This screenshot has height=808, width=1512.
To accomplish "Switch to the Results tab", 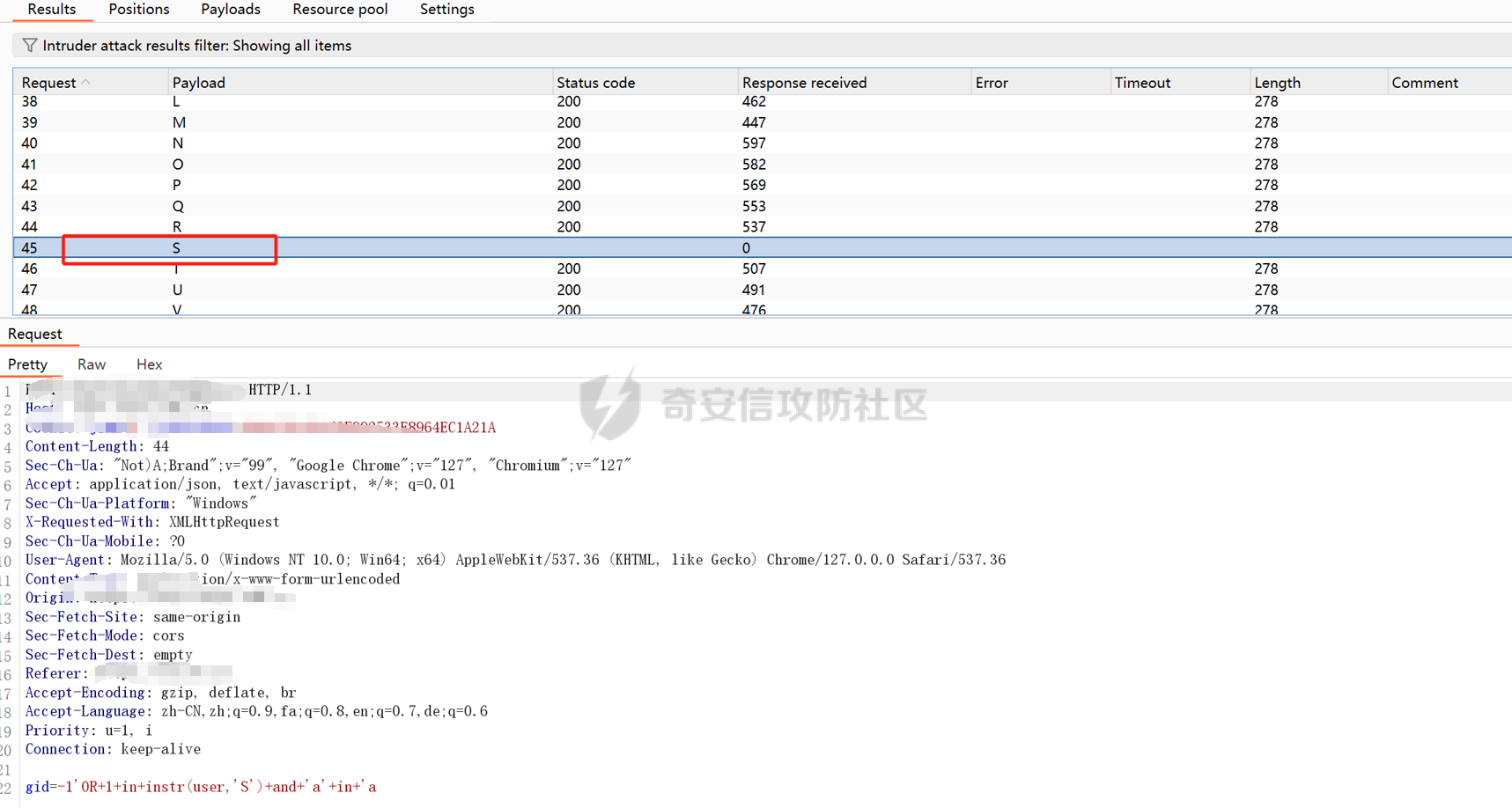I will pos(51,10).
